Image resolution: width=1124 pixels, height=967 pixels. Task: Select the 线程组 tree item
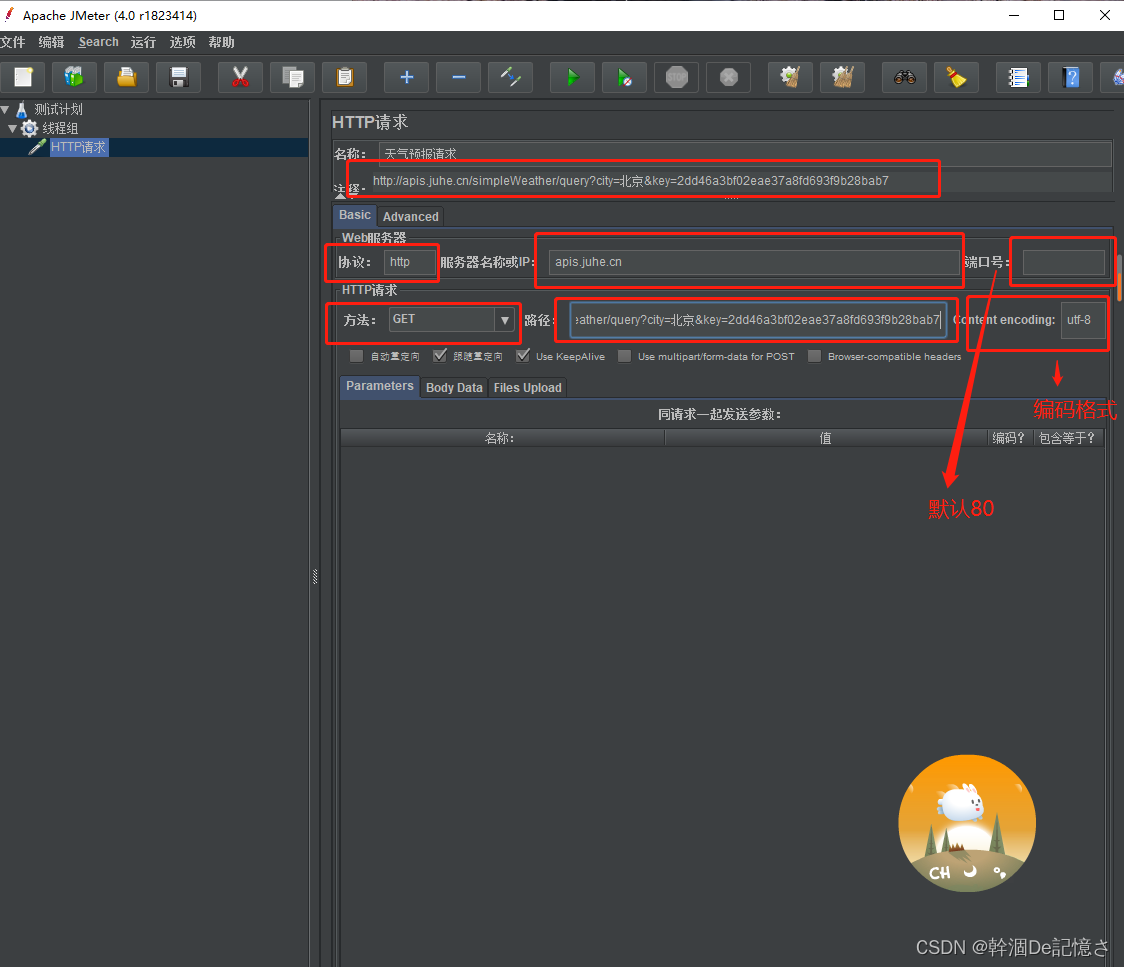coord(60,128)
